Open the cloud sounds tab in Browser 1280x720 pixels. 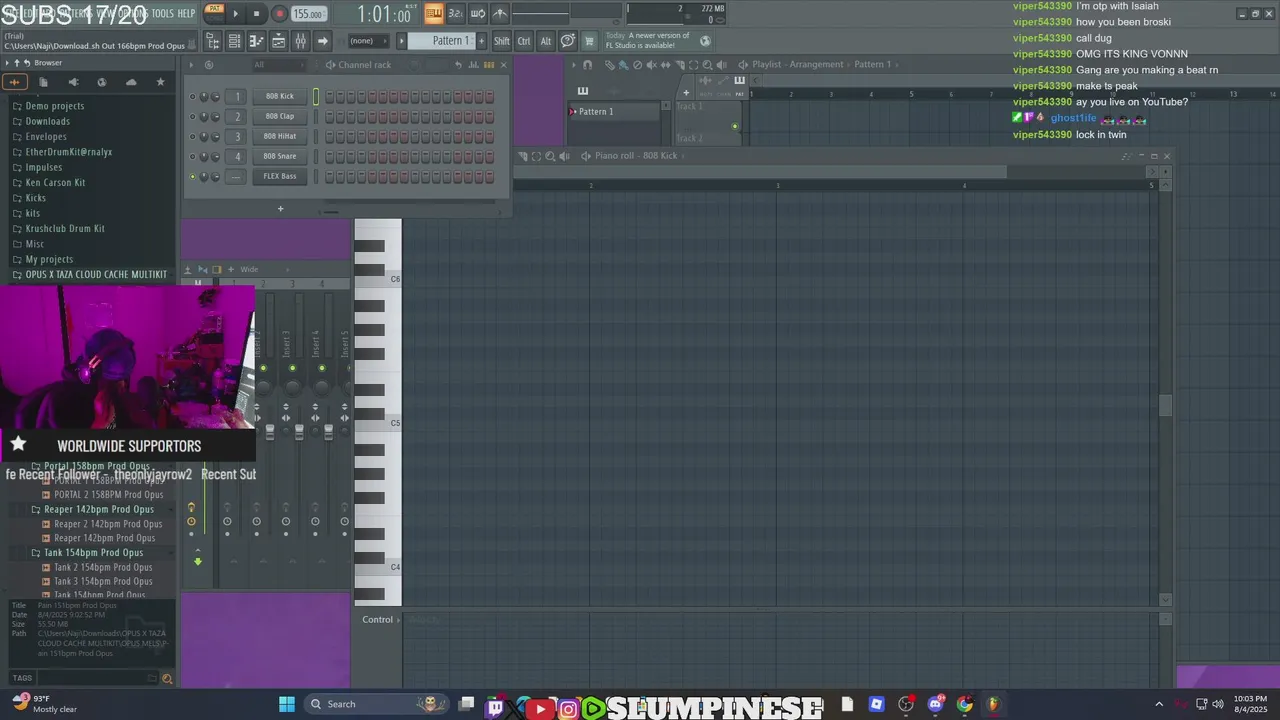tap(131, 82)
